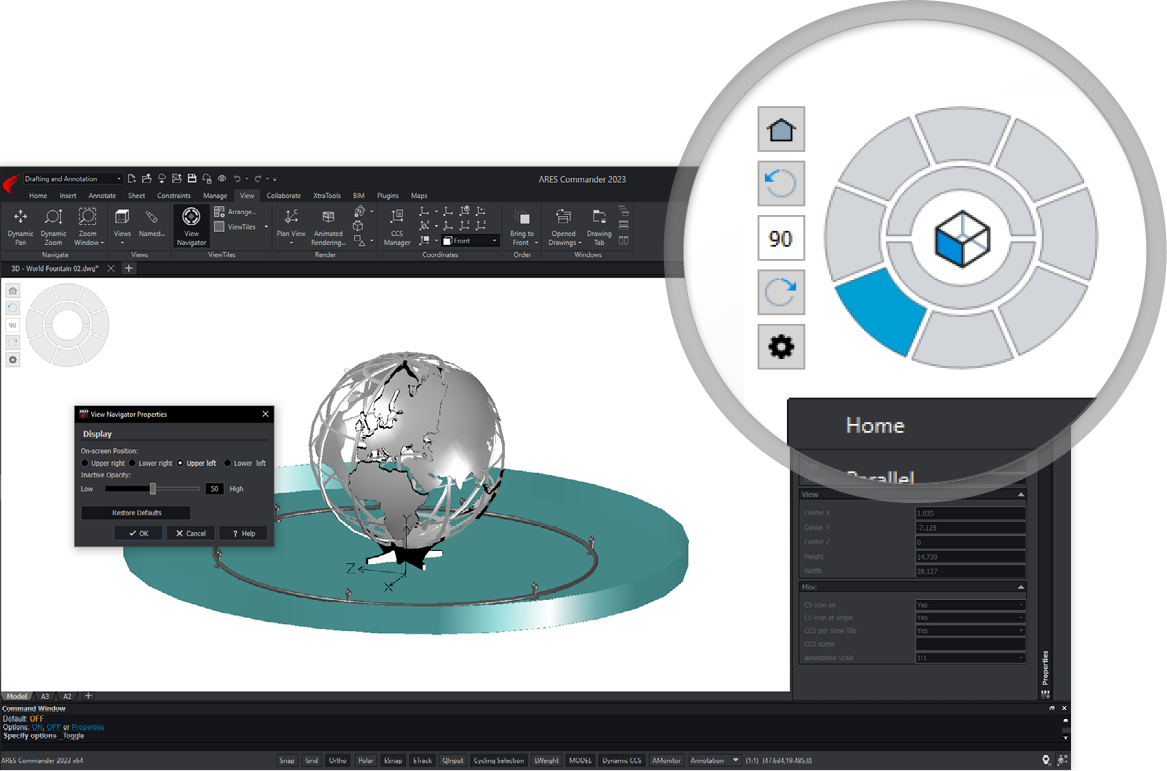Activate the Zoom Window tool icon

87,217
